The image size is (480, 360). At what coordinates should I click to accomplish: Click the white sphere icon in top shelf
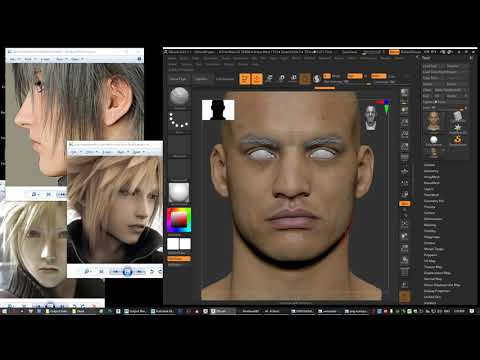click(x=317, y=79)
